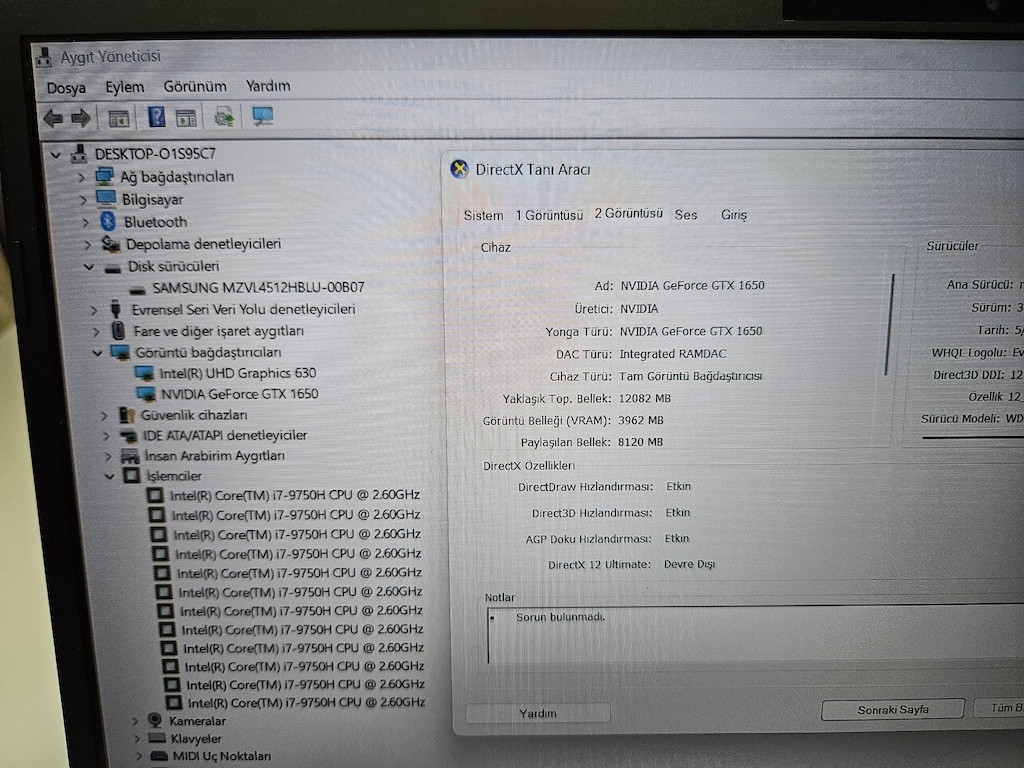Select SAMSUNG MZVL4512HBLU-00B07 disk entry

coord(258,287)
